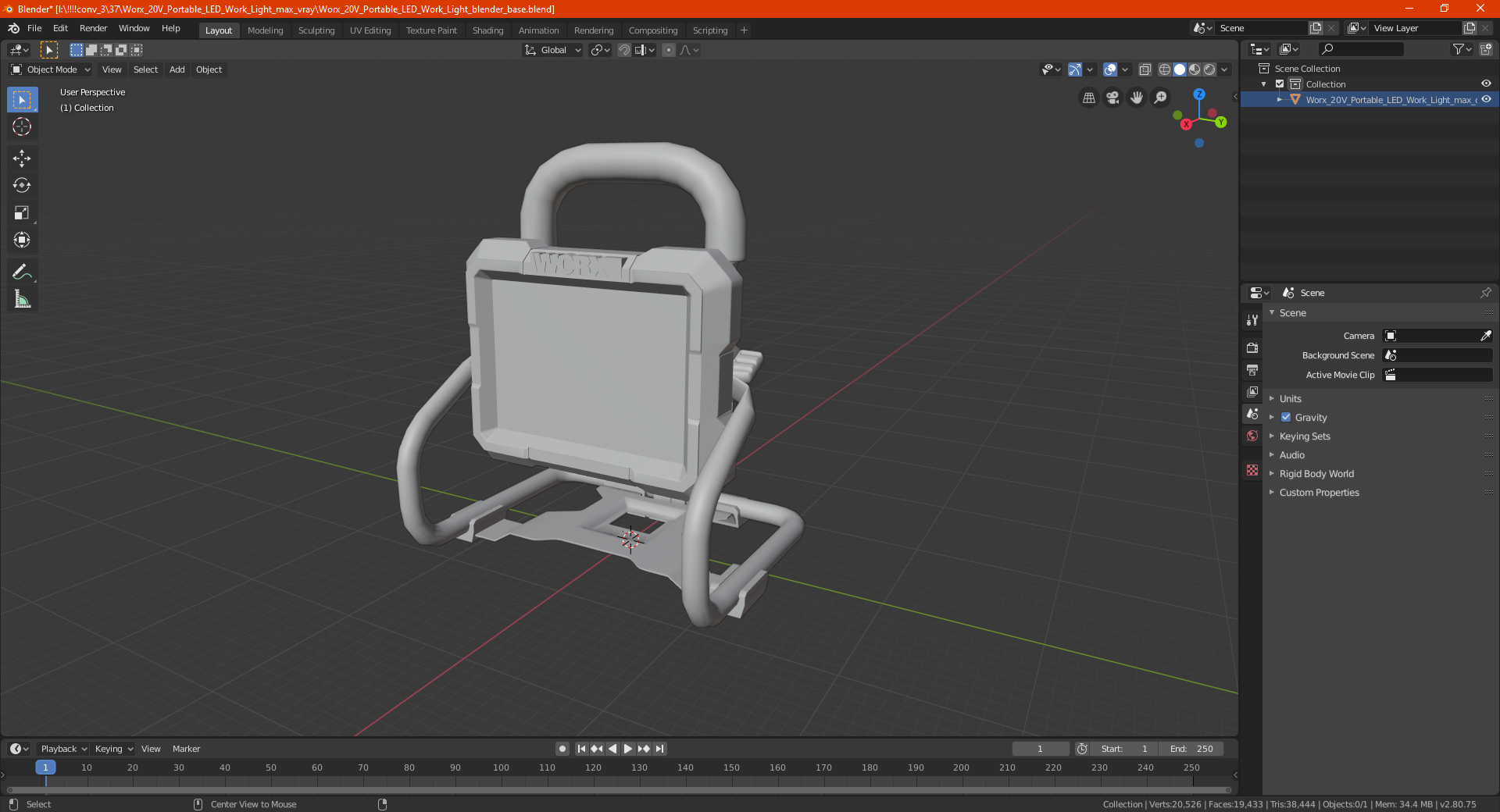Image resolution: width=1500 pixels, height=812 pixels.
Task: Switch to the Shading workspace tab
Action: 487,30
